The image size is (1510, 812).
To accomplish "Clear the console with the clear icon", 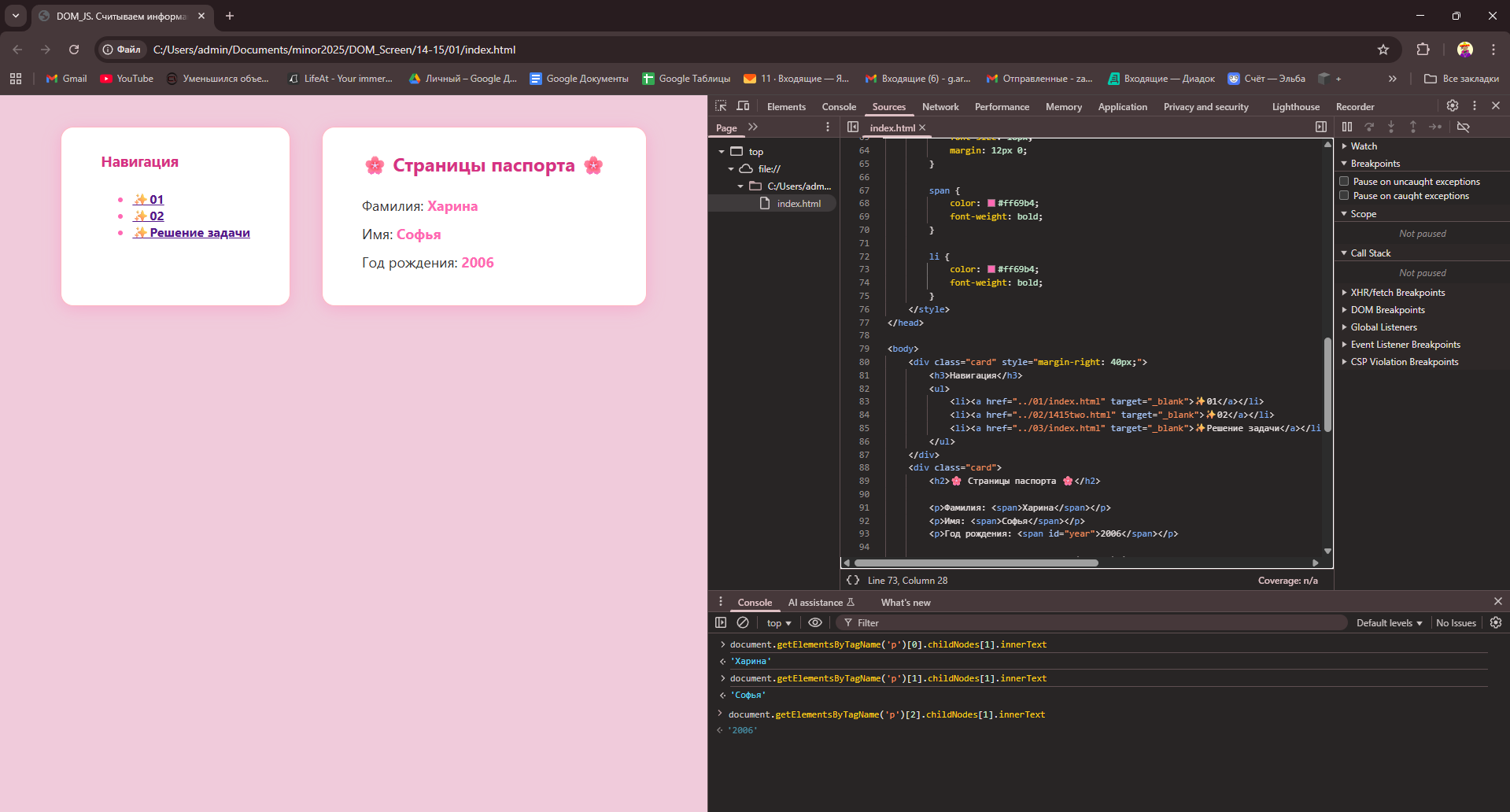I will (743, 622).
